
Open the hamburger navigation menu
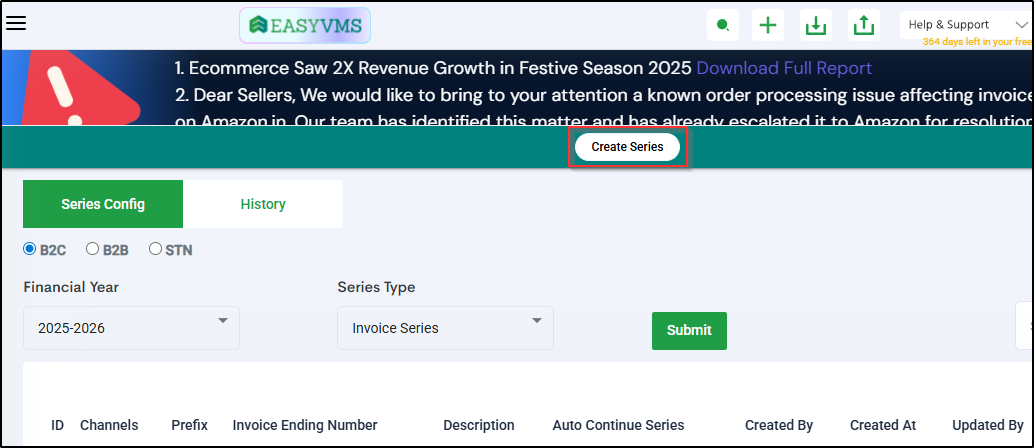tap(16, 24)
